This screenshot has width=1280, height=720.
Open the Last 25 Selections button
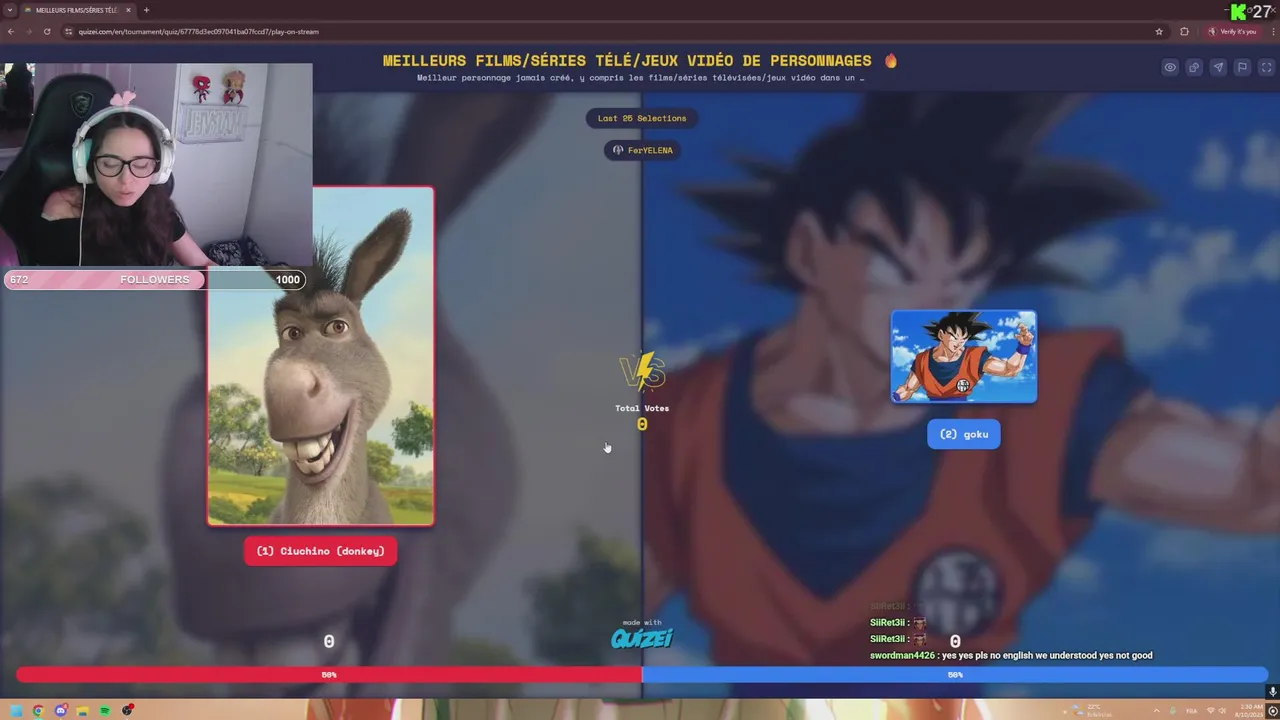[x=642, y=118]
